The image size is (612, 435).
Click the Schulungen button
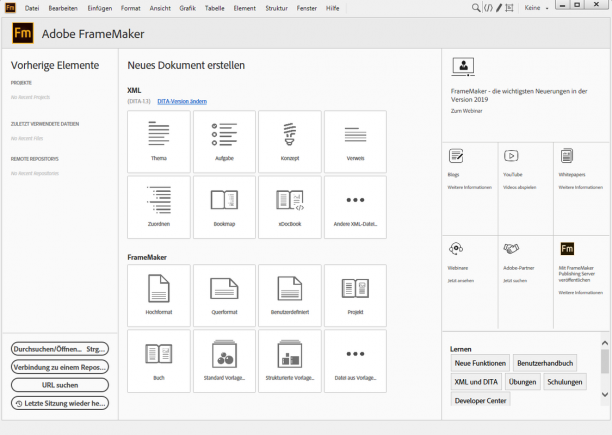[564, 382]
